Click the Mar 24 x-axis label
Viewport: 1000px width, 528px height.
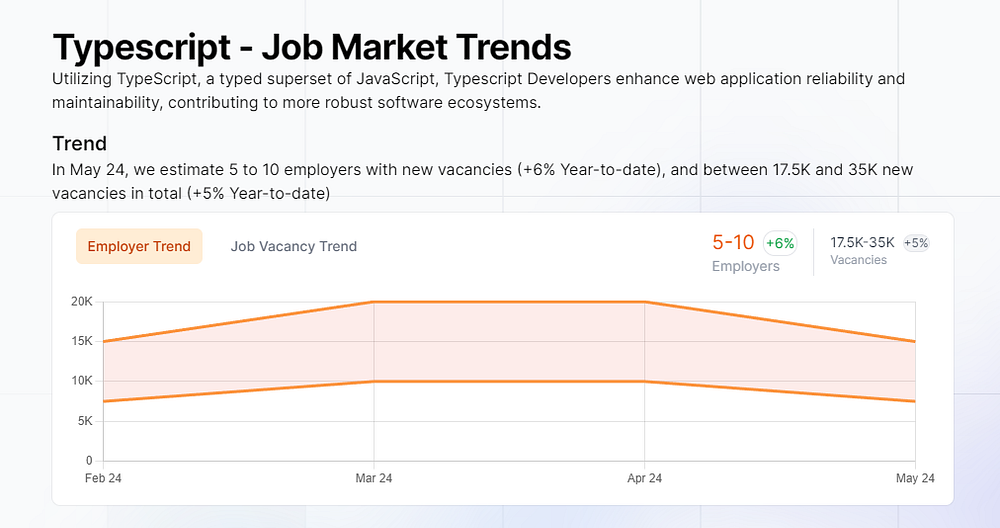374,479
